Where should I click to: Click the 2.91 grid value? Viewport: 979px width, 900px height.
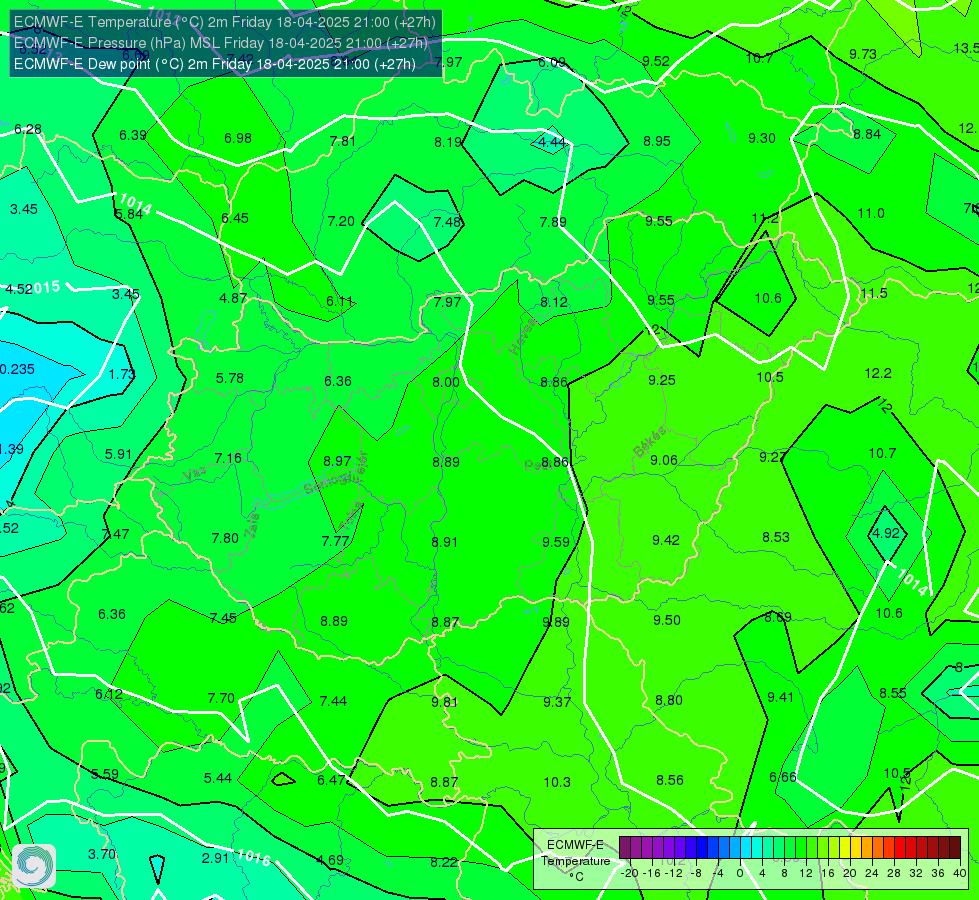(x=215, y=858)
